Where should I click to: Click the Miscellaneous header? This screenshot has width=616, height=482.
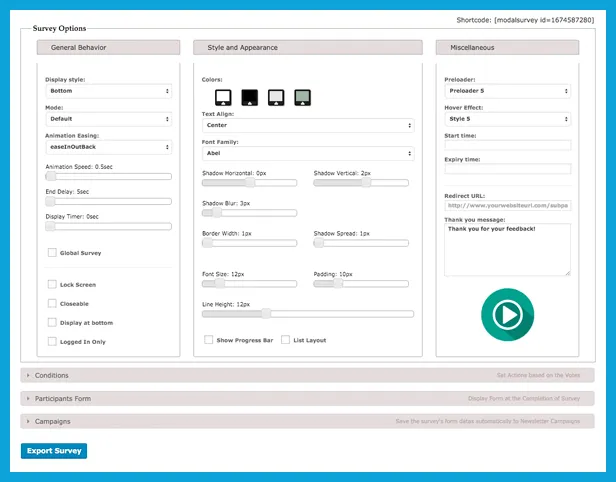(507, 48)
